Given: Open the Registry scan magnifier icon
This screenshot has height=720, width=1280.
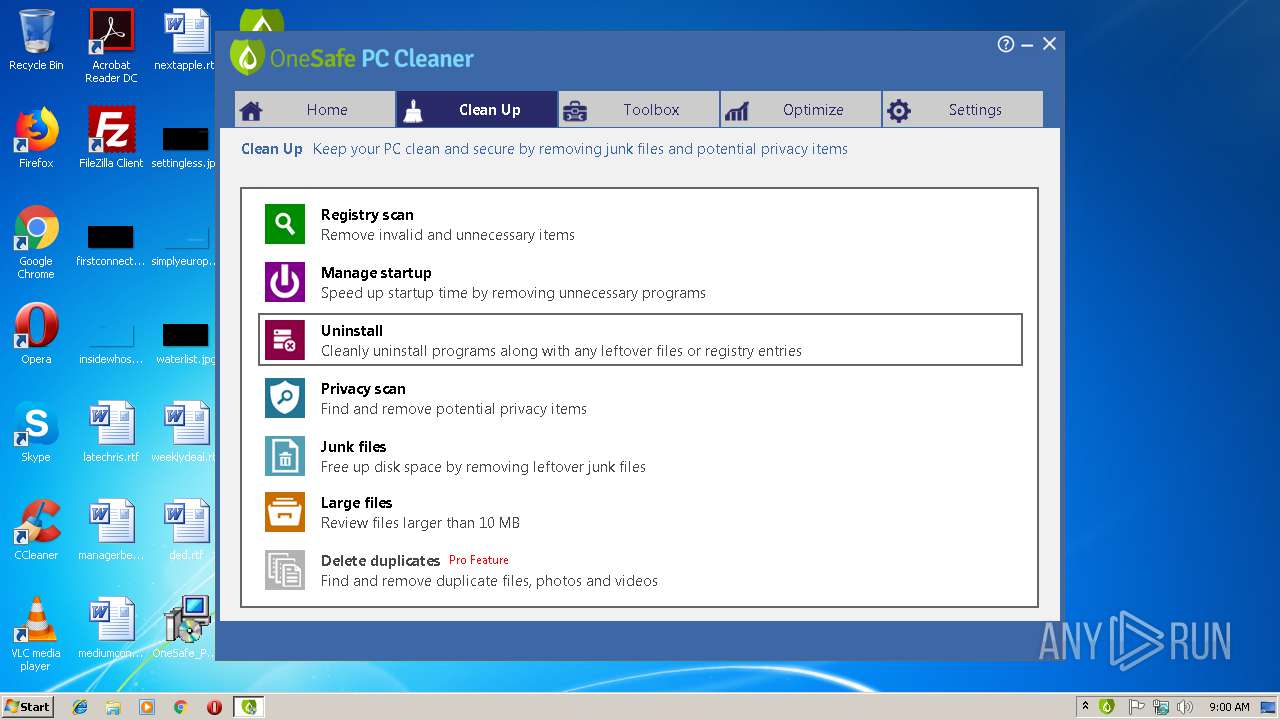Looking at the screenshot, I should pyautogui.click(x=285, y=224).
